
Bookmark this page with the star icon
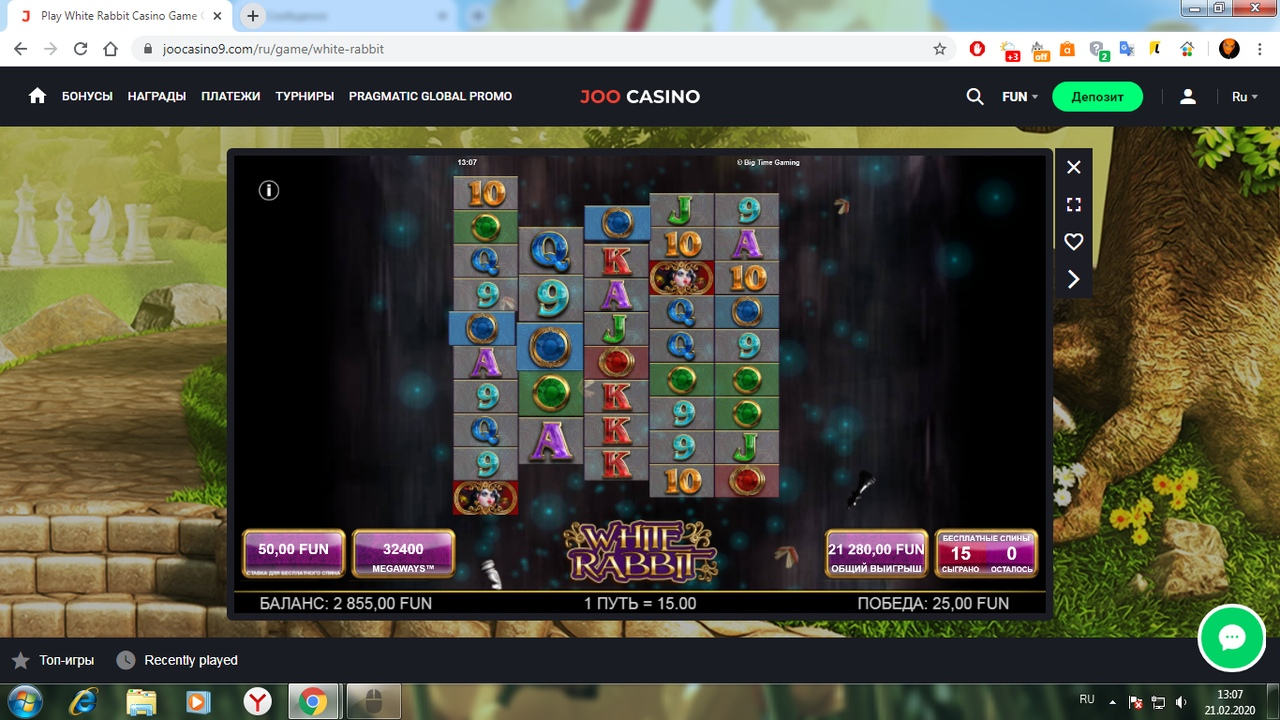click(x=939, y=48)
